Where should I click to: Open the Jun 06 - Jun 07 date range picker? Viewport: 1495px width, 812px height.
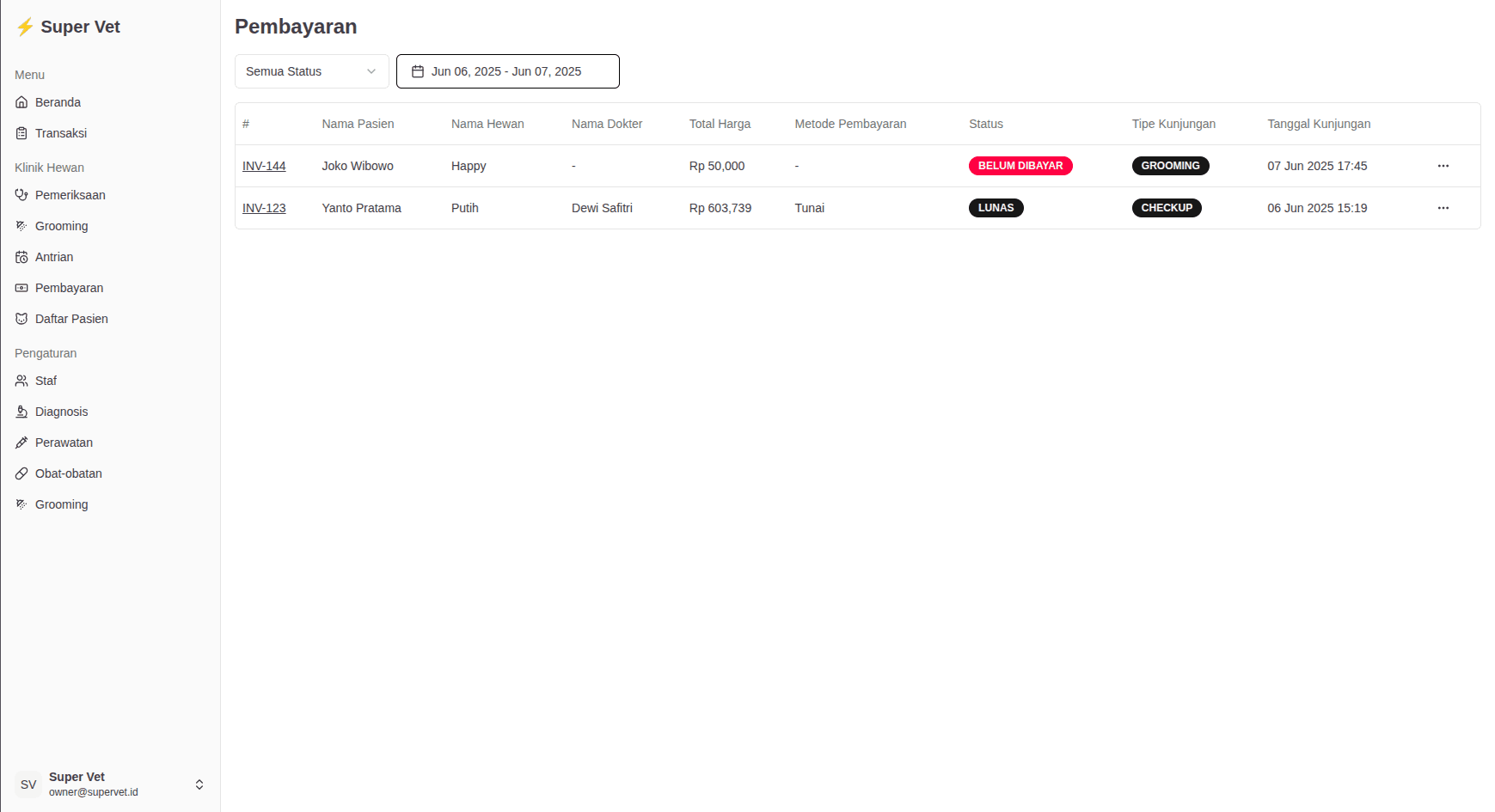(507, 71)
